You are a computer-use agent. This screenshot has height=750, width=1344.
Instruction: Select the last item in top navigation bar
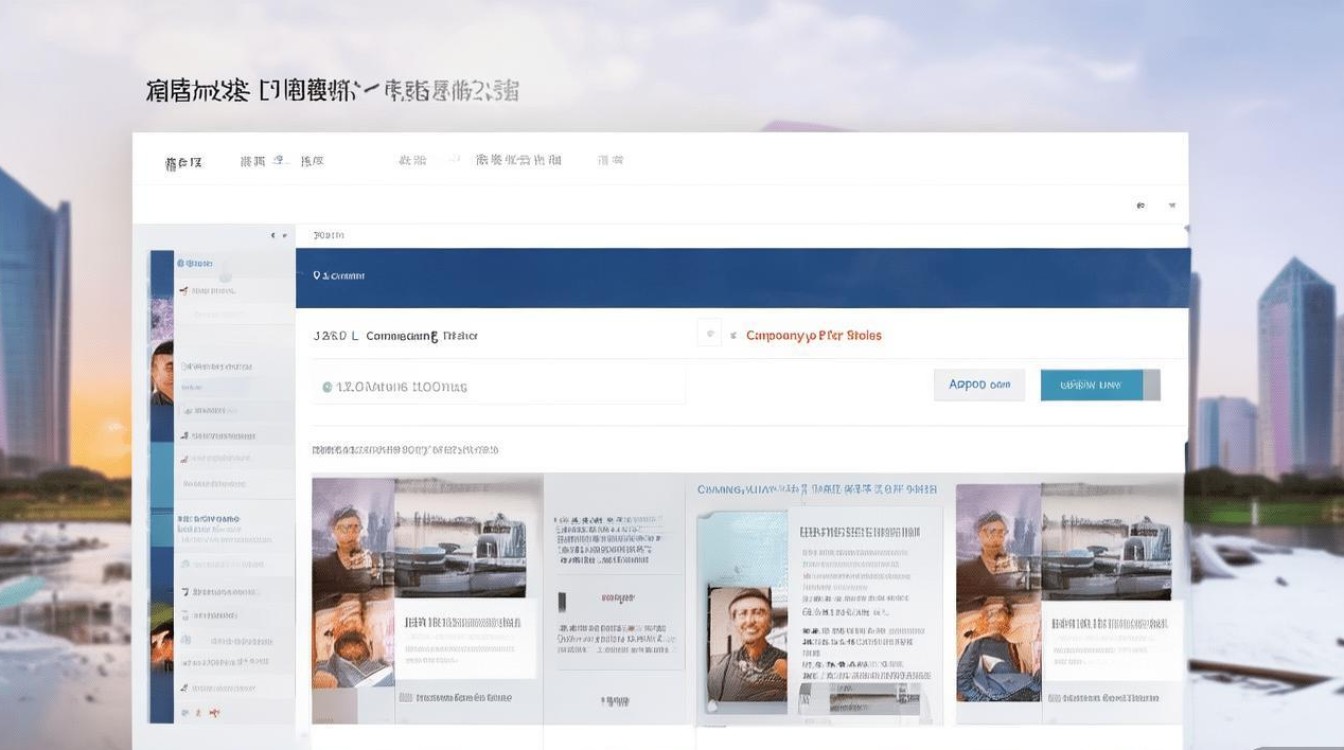pos(610,160)
